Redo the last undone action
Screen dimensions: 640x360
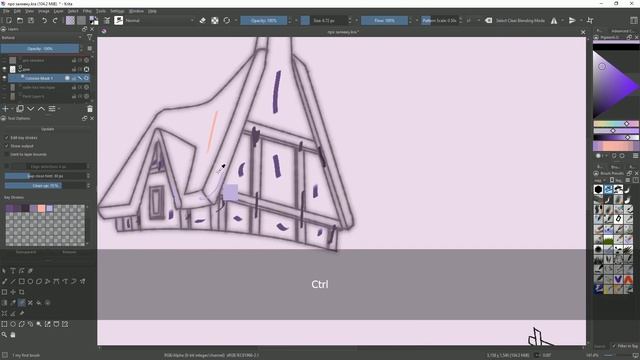[55, 20]
